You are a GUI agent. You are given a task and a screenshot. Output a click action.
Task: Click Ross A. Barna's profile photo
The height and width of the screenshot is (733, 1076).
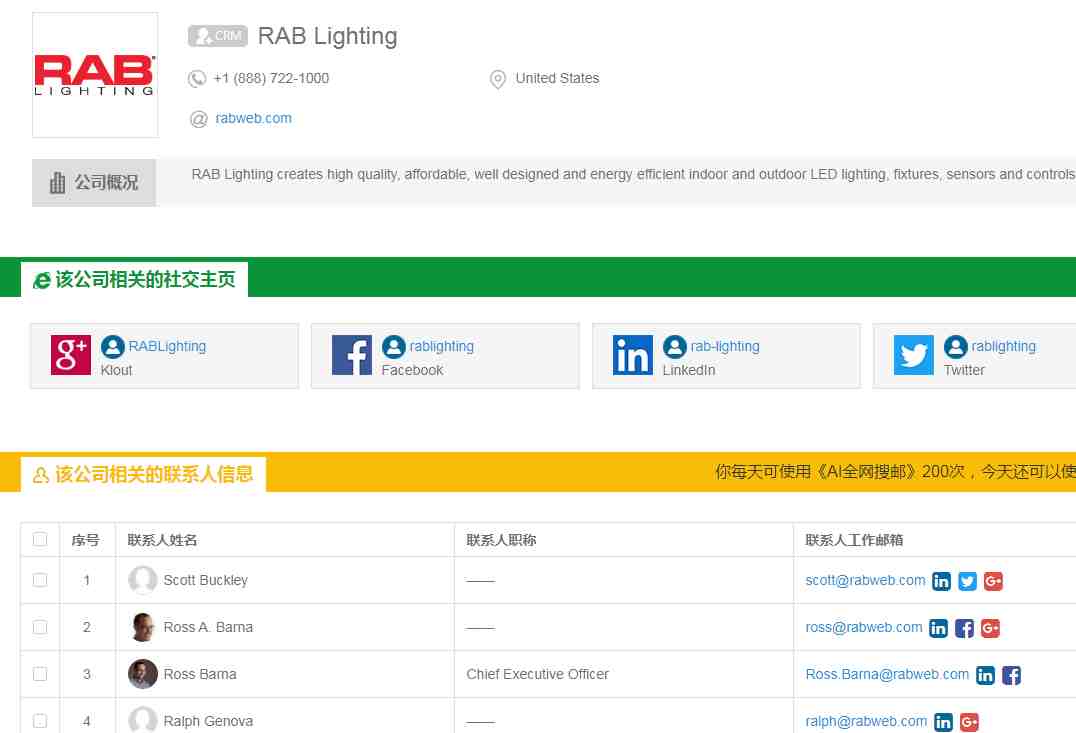point(143,627)
